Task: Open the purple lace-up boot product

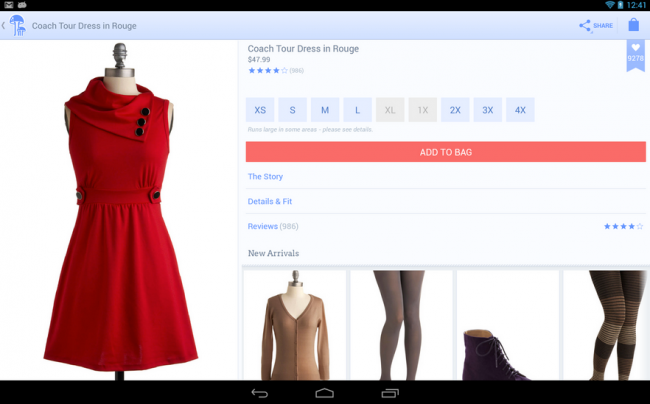Action: [508, 325]
